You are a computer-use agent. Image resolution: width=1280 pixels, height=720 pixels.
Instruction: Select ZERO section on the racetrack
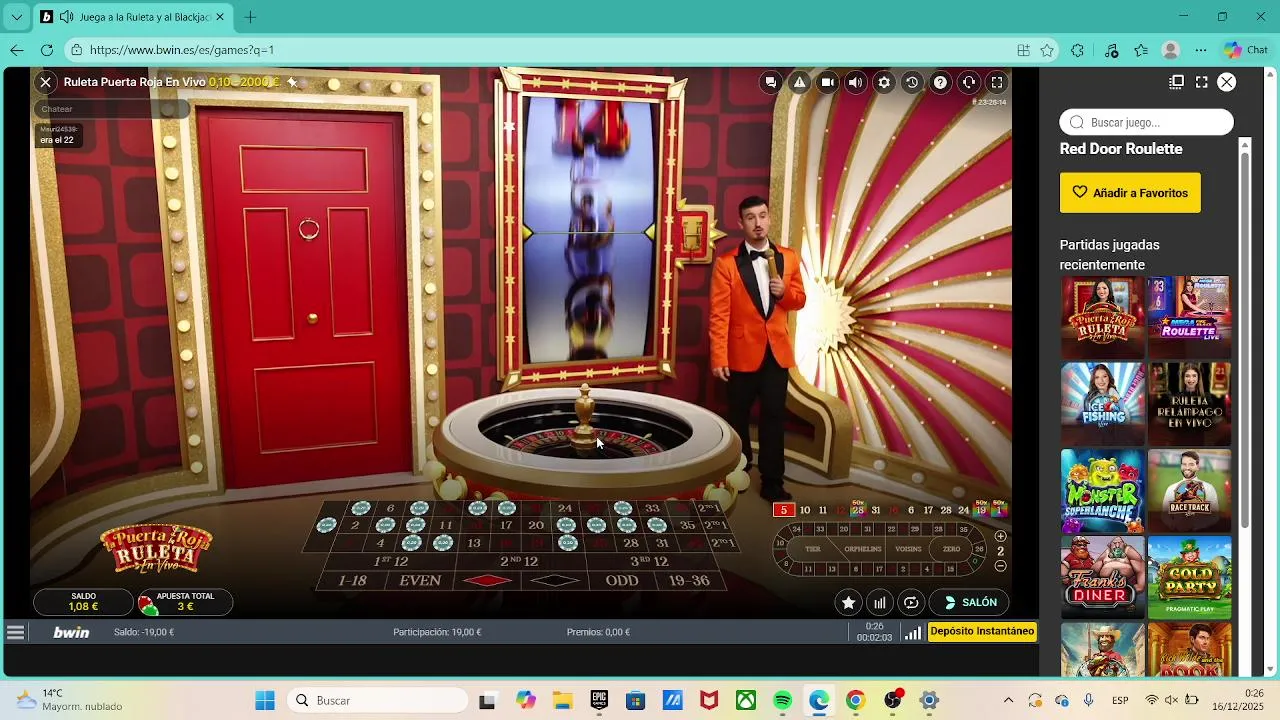coord(951,549)
